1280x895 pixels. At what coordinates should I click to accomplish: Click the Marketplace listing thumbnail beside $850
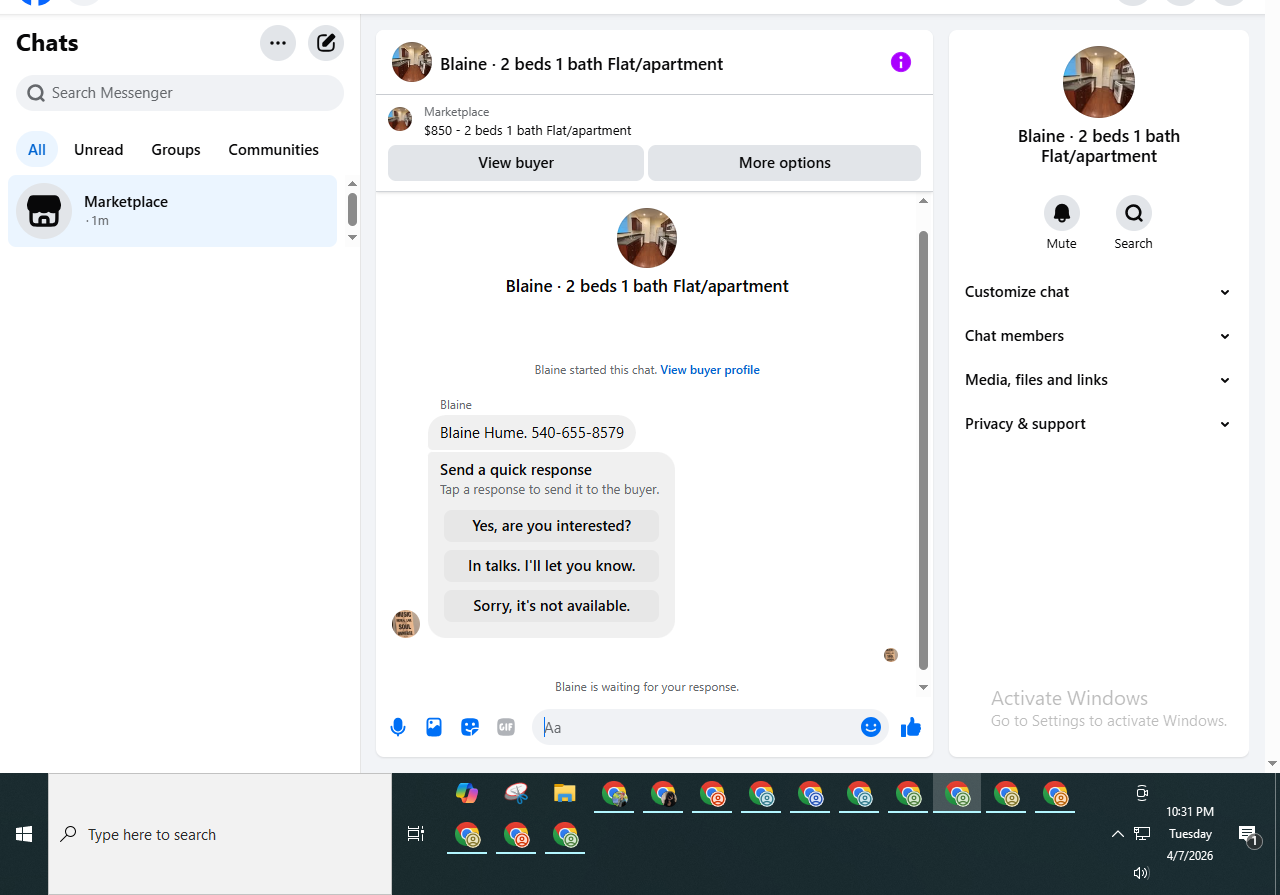point(400,120)
